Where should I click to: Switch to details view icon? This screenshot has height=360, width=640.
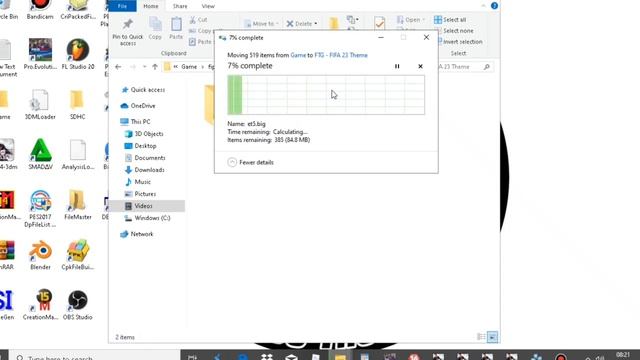click(481, 337)
